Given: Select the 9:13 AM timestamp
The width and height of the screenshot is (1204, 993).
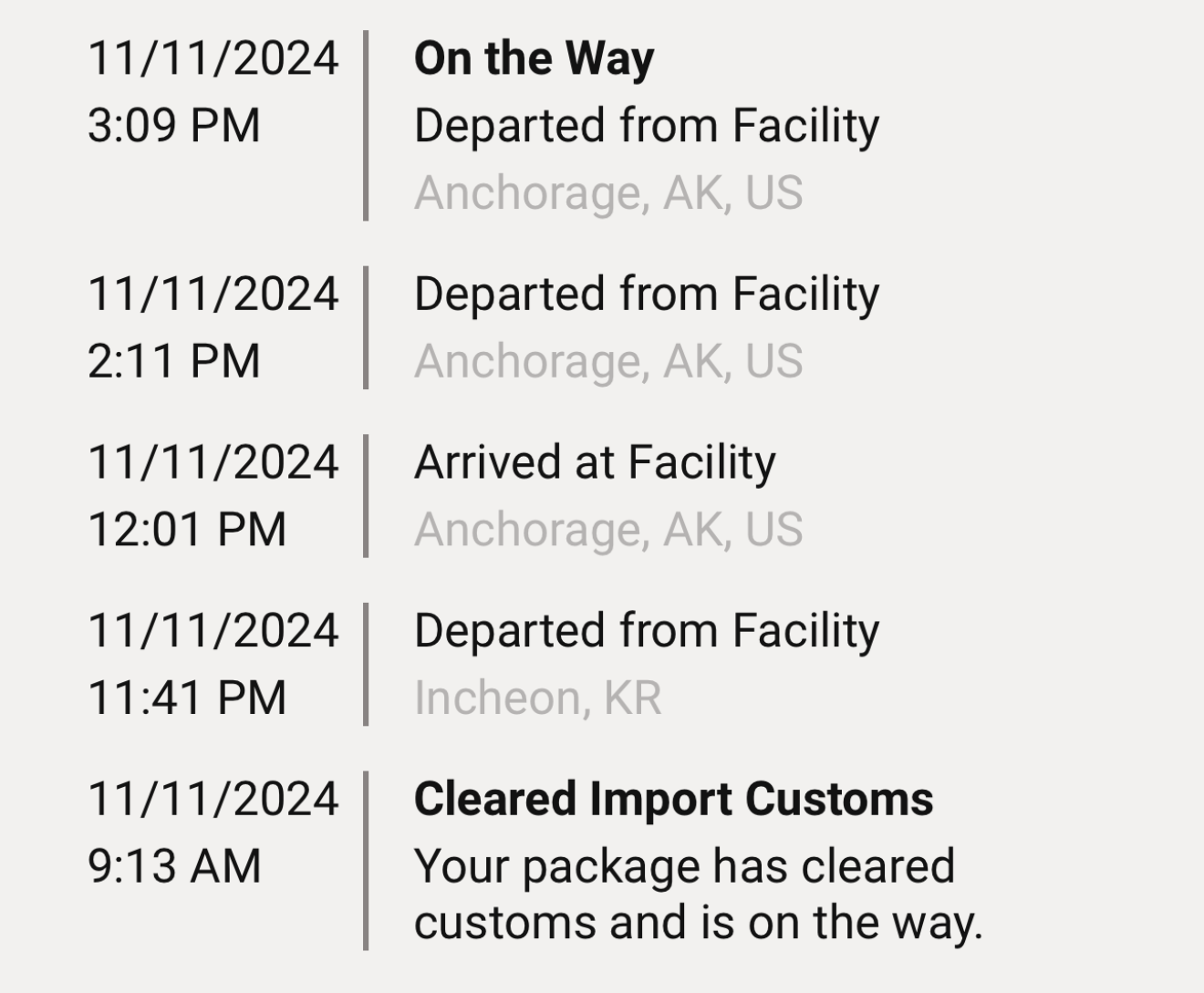Looking at the screenshot, I should 174,866.
